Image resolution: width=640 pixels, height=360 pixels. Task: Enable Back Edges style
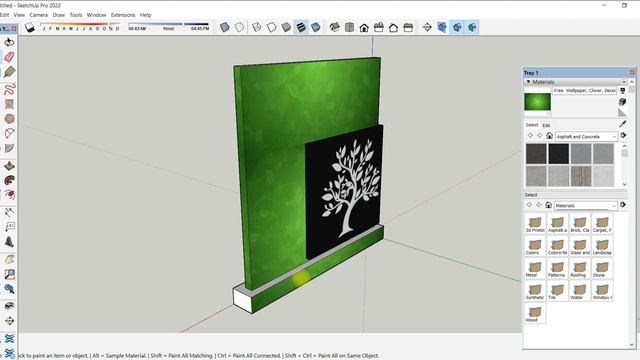click(x=240, y=27)
